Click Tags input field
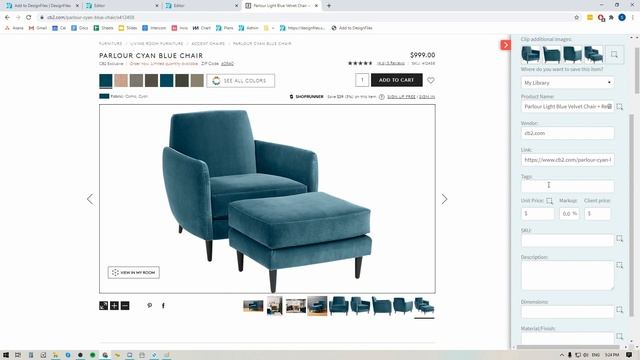Image resolution: width=640 pixels, height=360 pixels. coord(567,186)
